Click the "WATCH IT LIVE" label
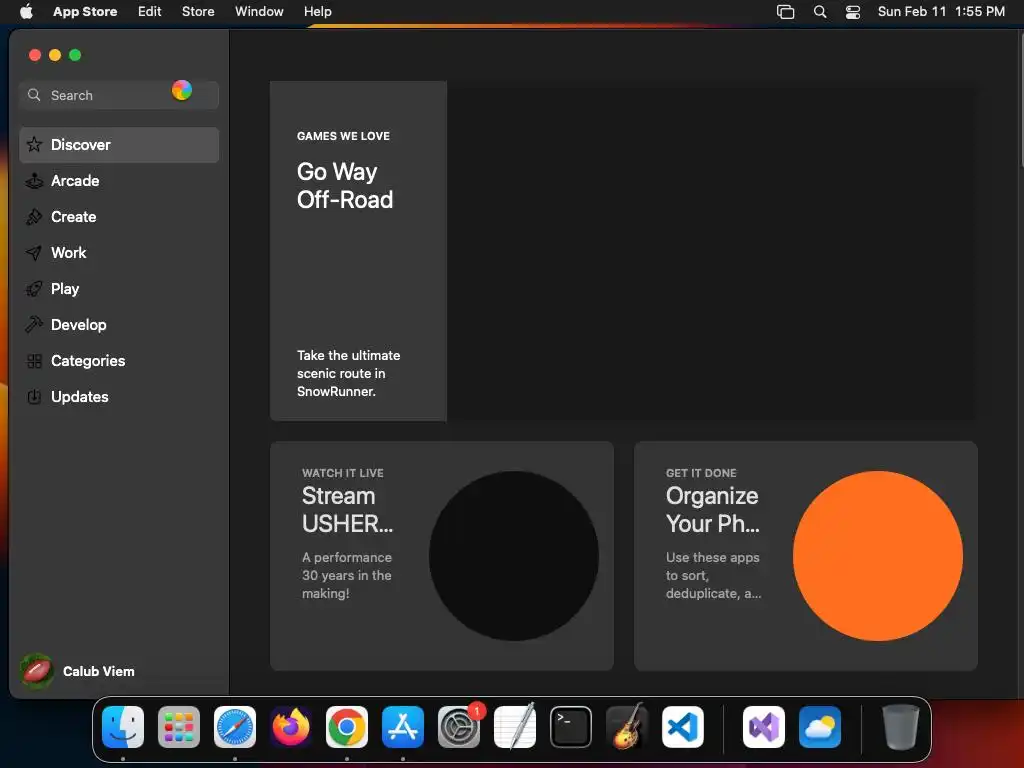The width and height of the screenshot is (1024, 768). point(342,473)
